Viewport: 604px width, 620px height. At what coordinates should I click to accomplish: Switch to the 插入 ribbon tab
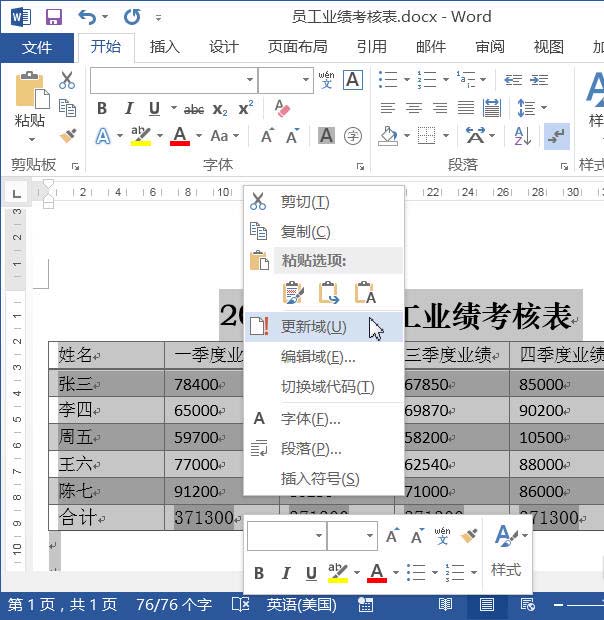(x=164, y=47)
